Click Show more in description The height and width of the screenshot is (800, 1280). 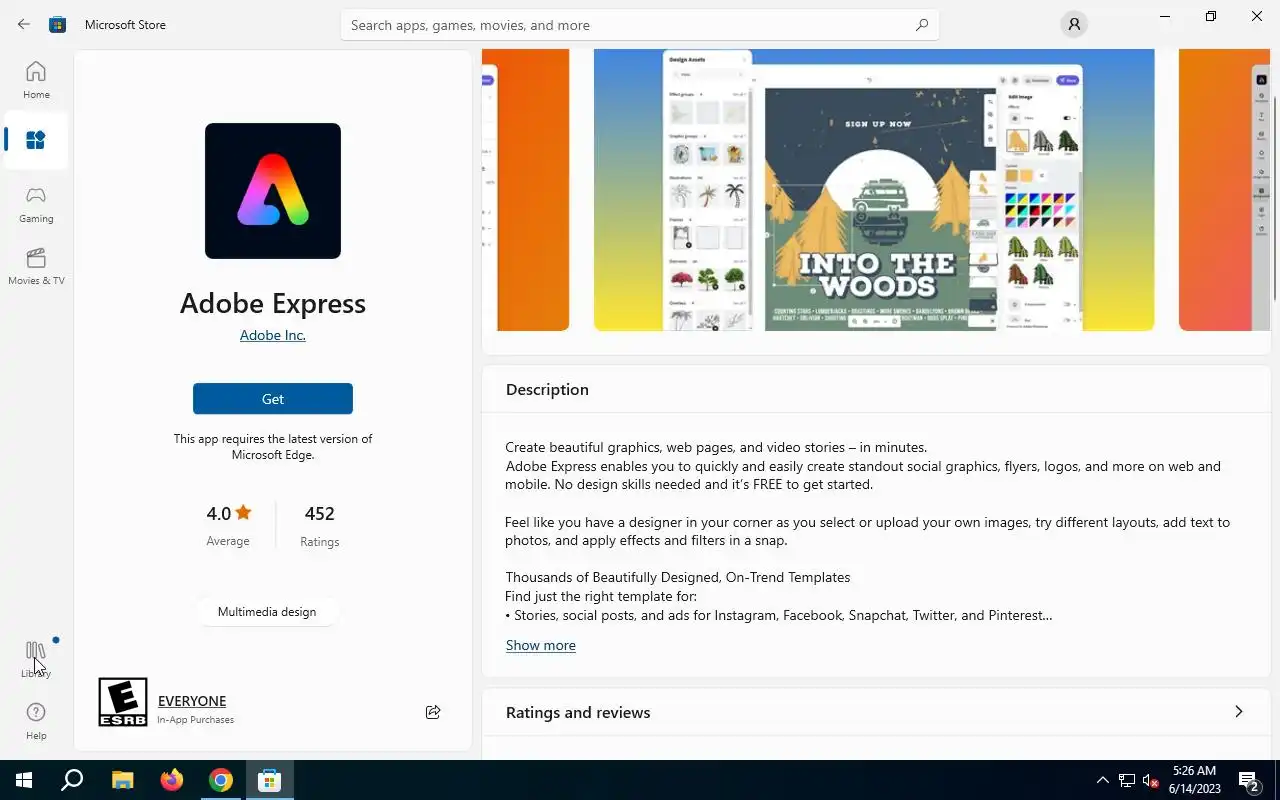(540, 645)
